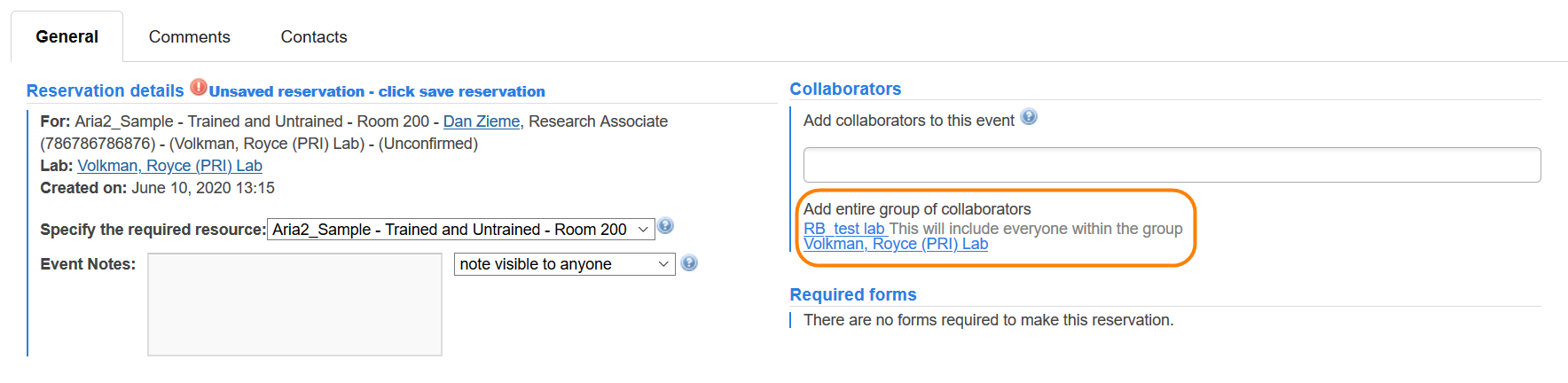
Task: Click the add collaborators input field
Action: coord(1172,165)
